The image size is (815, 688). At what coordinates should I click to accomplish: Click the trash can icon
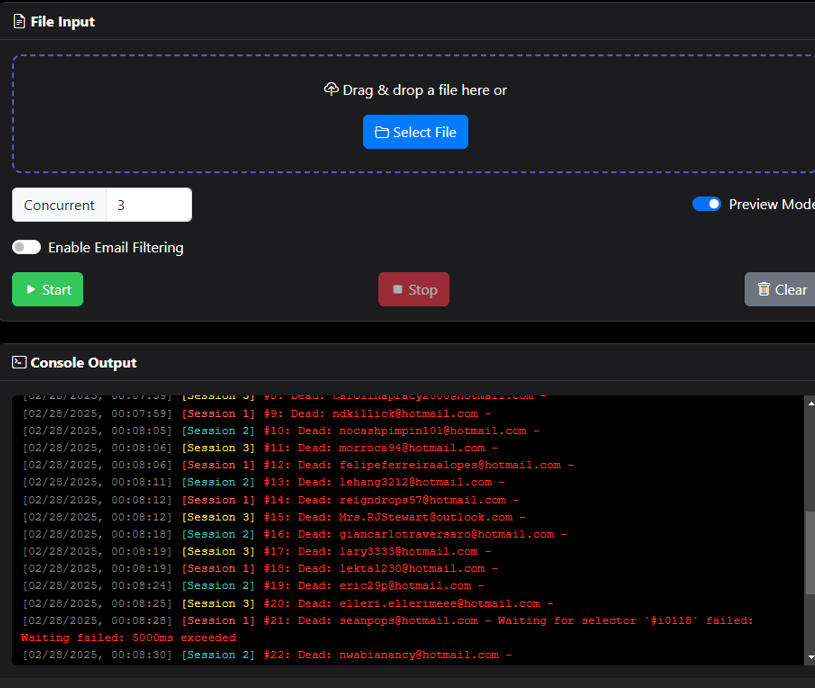coord(764,289)
